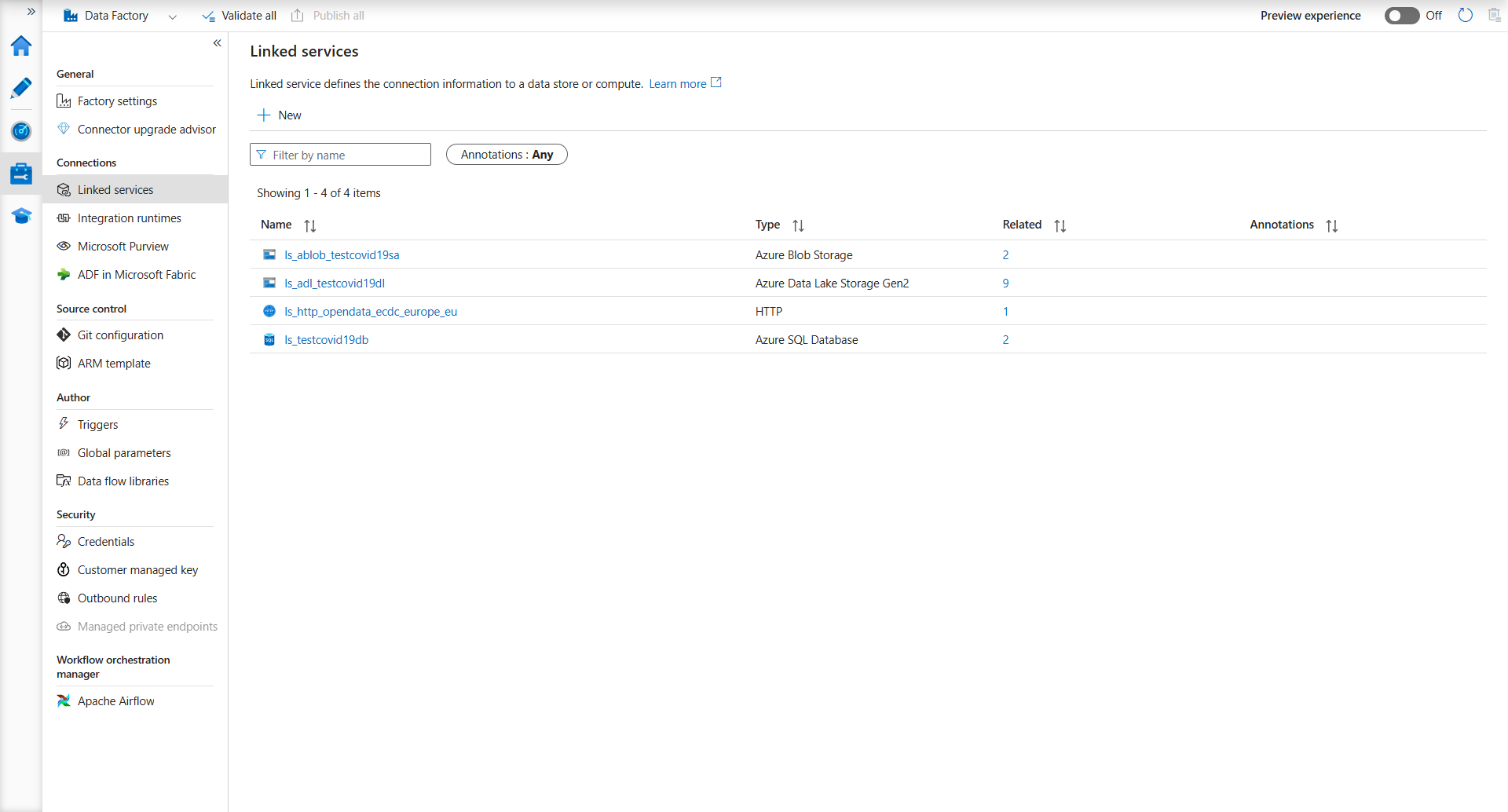Sort by the Name column arrows
1508x812 pixels.
pos(310,226)
